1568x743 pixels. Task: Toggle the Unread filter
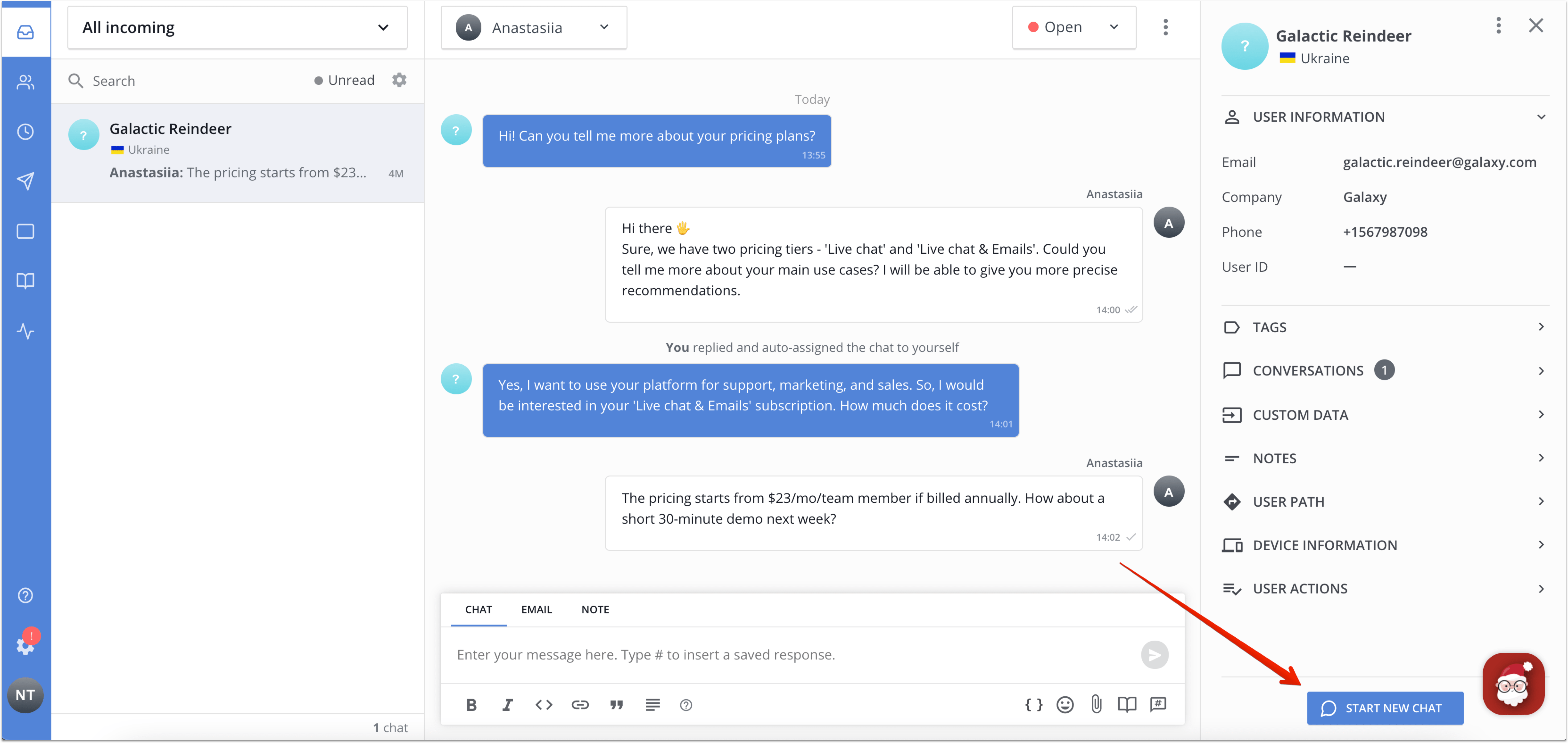(345, 80)
